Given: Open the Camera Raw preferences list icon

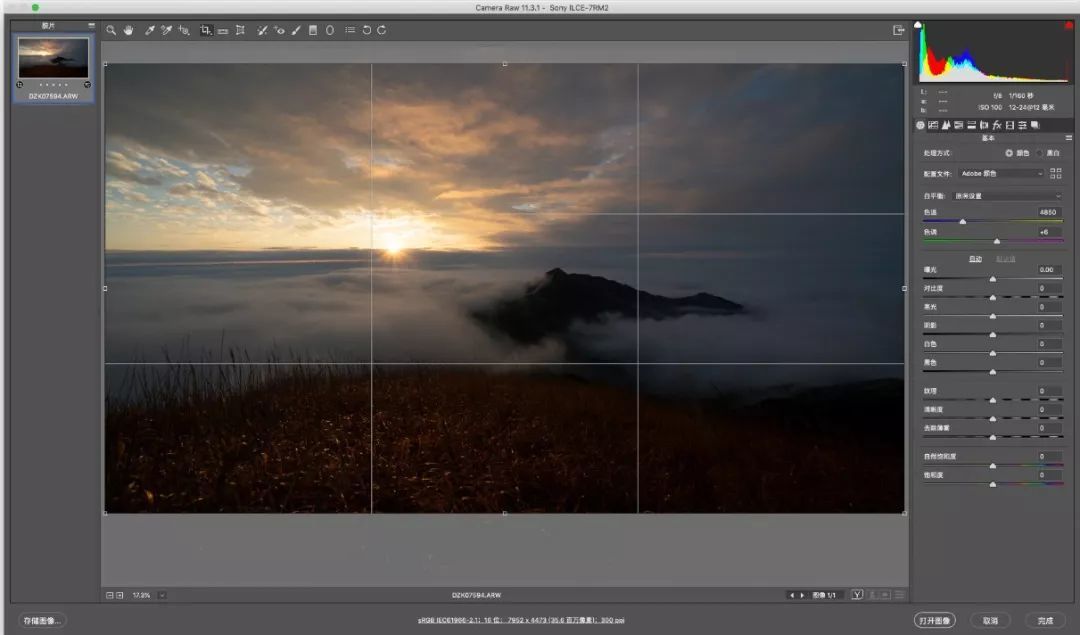Looking at the screenshot, I should point(350,30).
